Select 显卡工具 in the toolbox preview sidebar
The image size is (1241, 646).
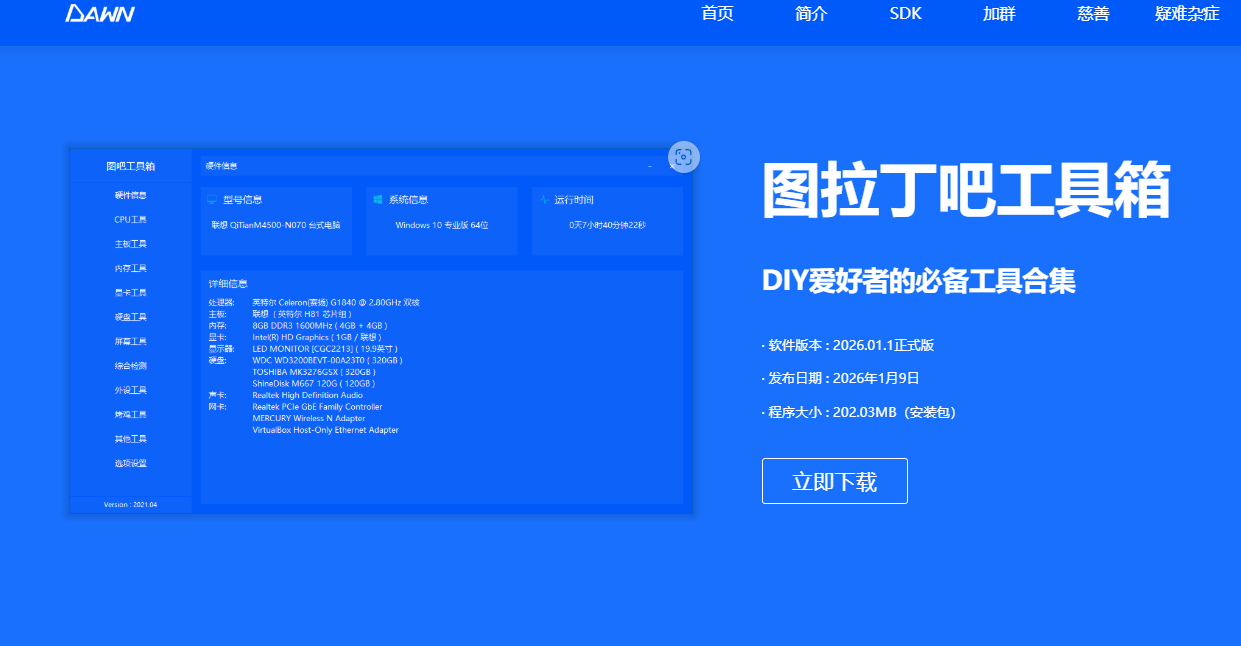tap(131, 293)
